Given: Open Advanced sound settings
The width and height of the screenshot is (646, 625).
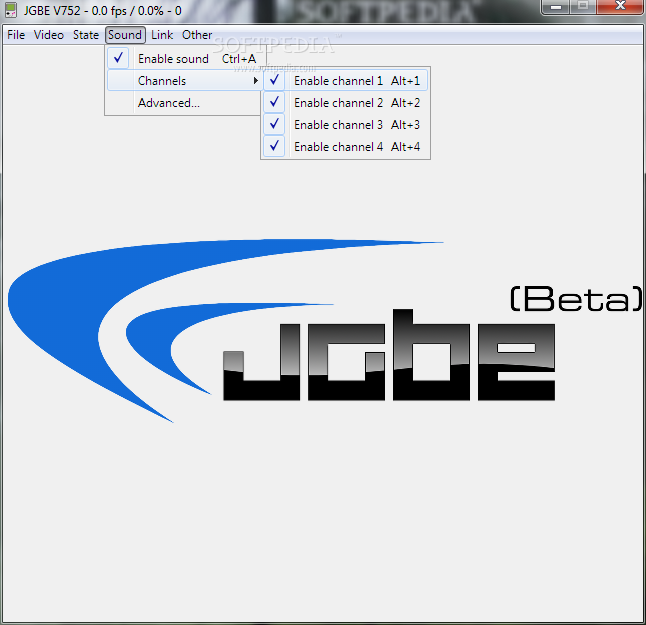Looking at the screenshot, I should tap(184, 103).
